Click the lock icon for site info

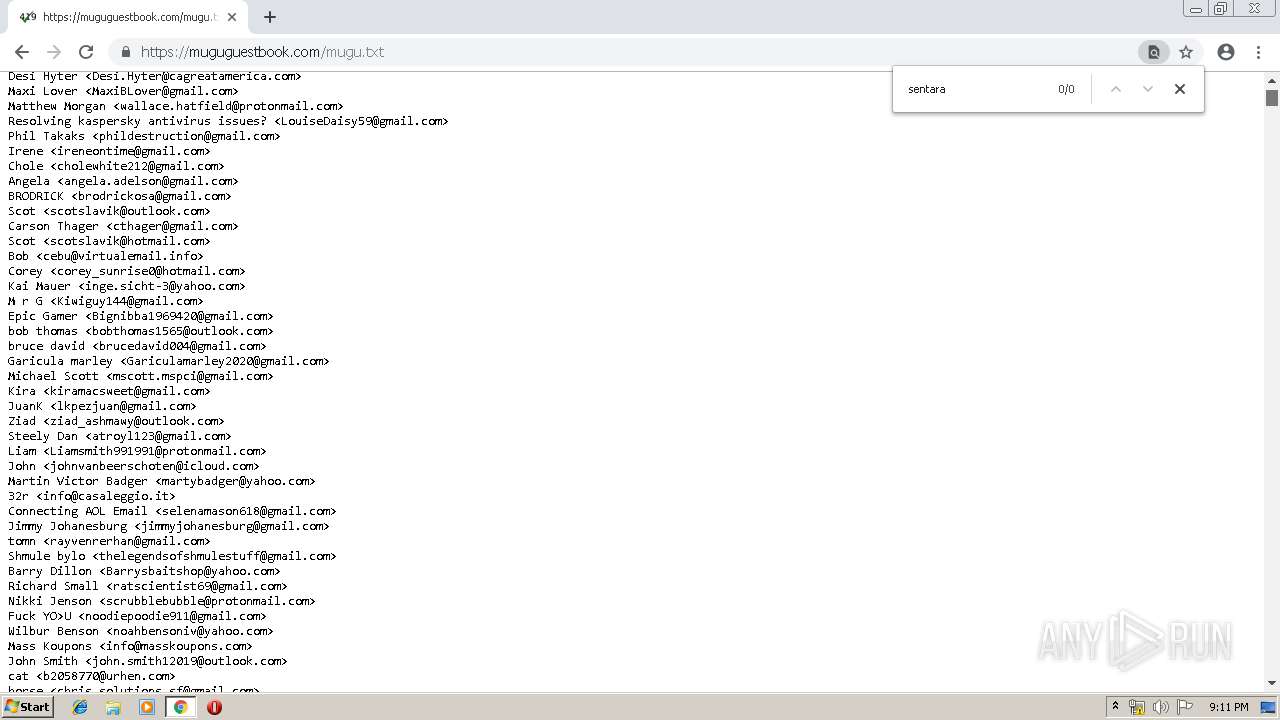tap(126, 52)
